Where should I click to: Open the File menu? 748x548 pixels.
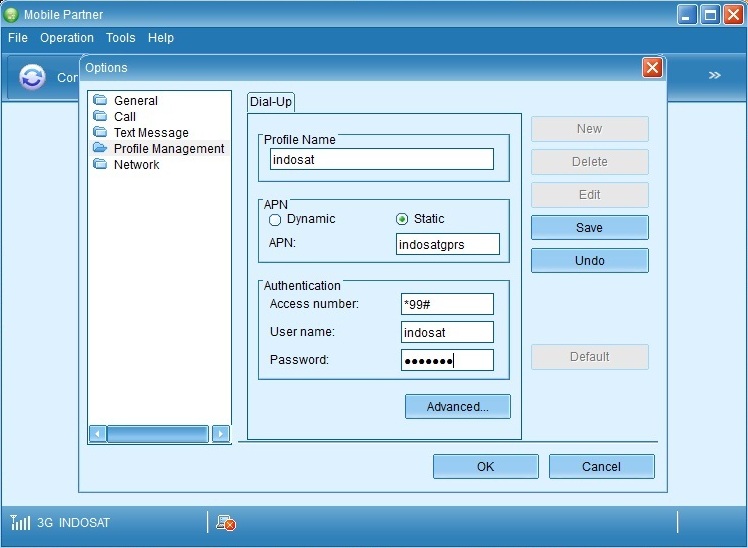point(18,38)
